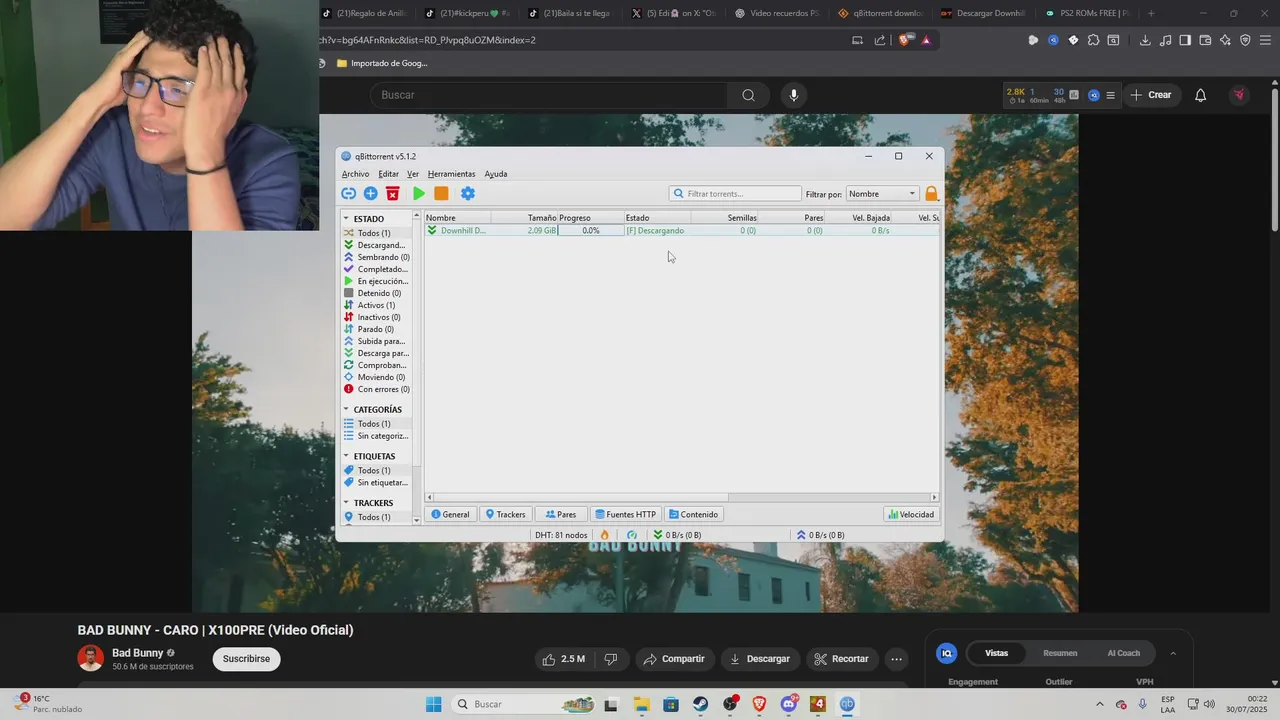Collapse the ESTADO section

(346, 219)
